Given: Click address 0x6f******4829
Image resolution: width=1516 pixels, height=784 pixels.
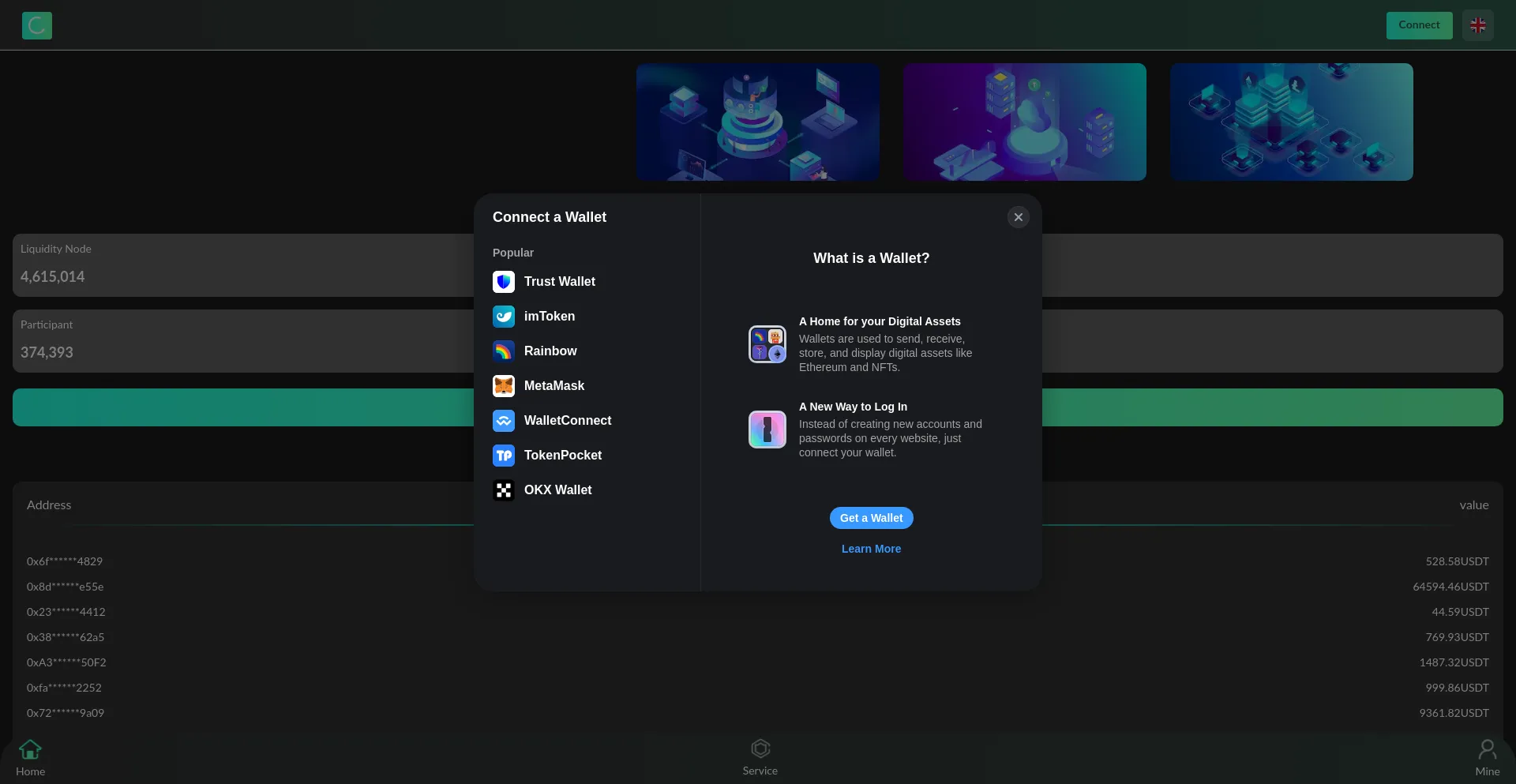Looking at the screenshot, I should pyautogui.click(x=65, y=561).
